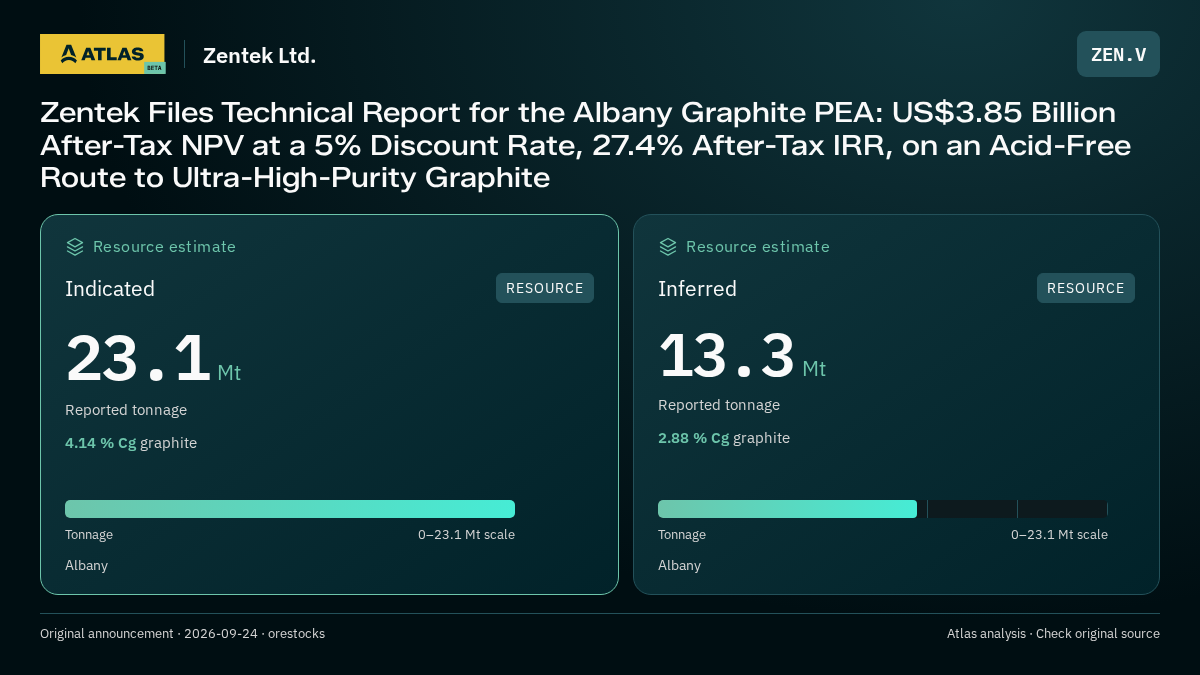Image resolution: width=1200 pixels, height=675 pixels.
Task: Click the BETA tag on Atlas logo
Action: pyautogui.click(x=154, y=68)
